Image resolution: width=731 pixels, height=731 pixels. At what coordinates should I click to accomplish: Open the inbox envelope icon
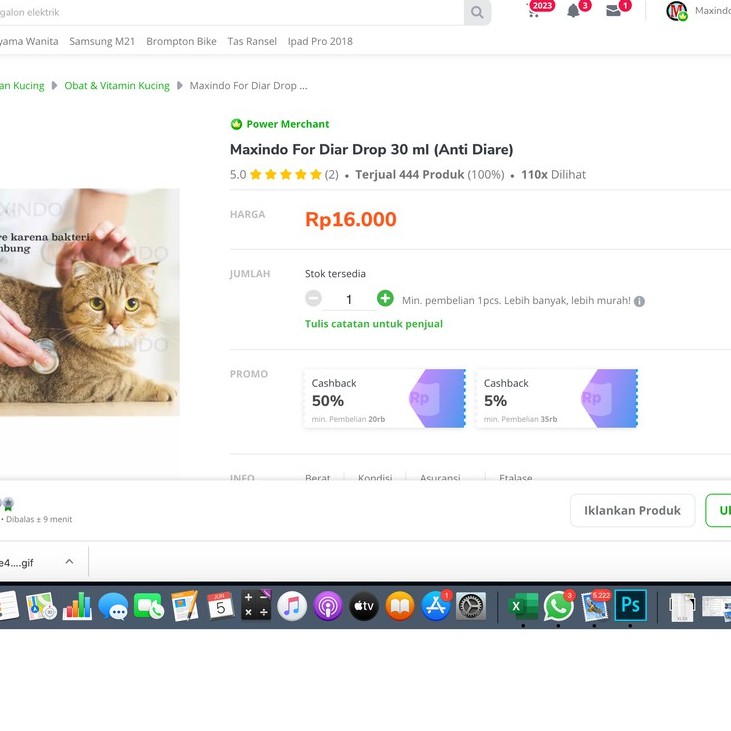(x=613, y=11)
